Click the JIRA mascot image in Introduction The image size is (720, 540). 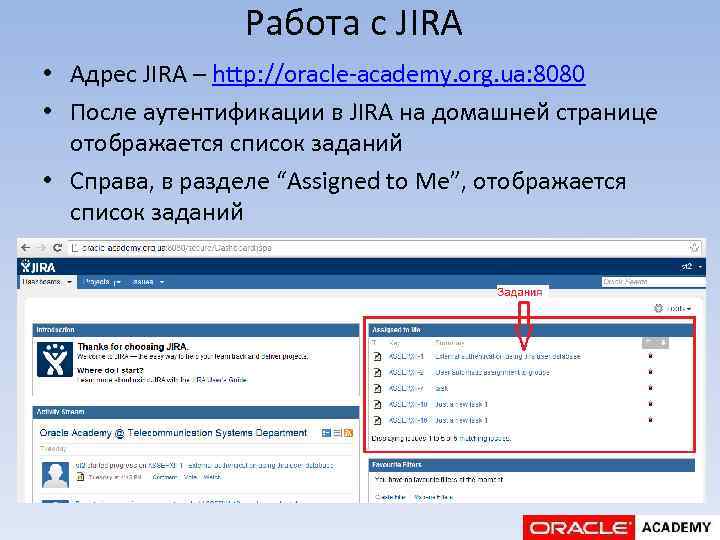pos(55,360)
